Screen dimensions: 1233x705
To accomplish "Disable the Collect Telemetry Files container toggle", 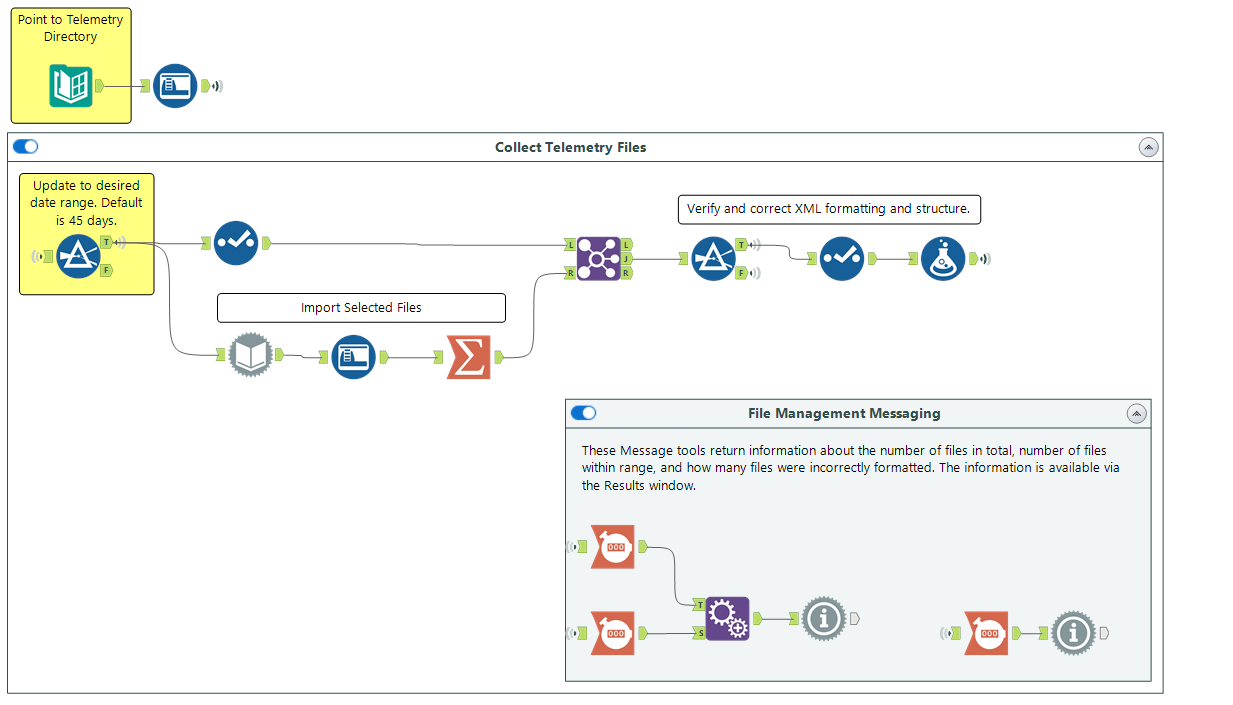I will (x=25, y=146).
